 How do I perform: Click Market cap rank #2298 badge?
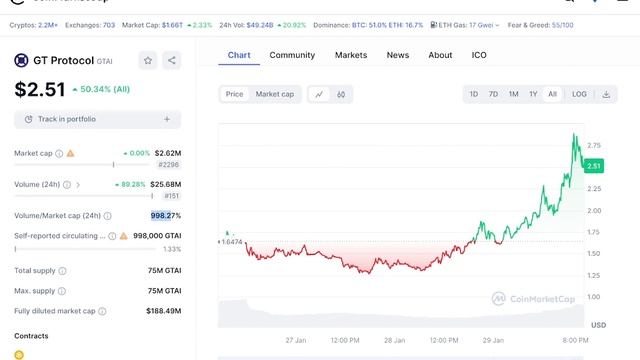click(x=169, y=165)
